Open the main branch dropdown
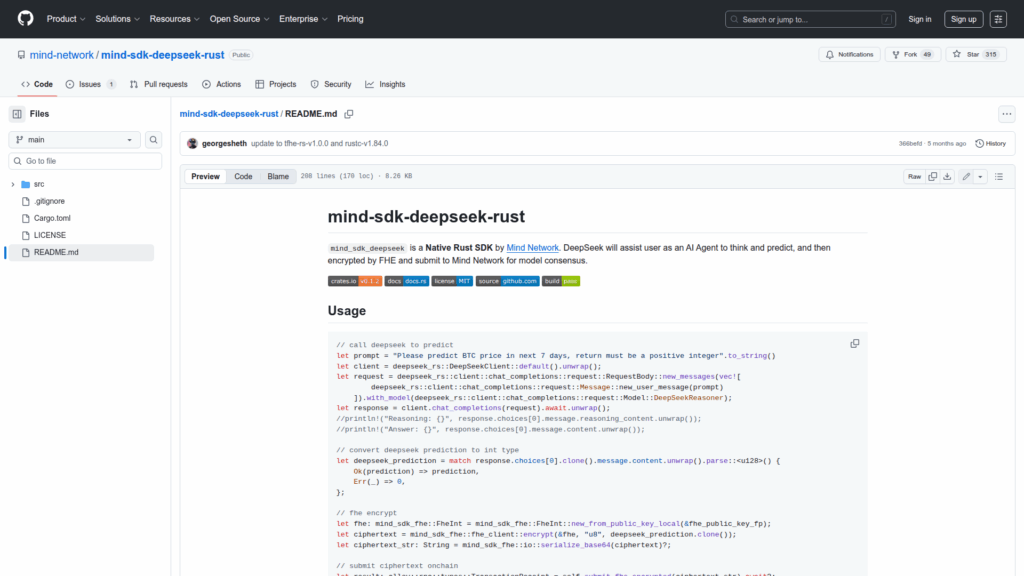The image size is (1024, 576). [75, 140]
